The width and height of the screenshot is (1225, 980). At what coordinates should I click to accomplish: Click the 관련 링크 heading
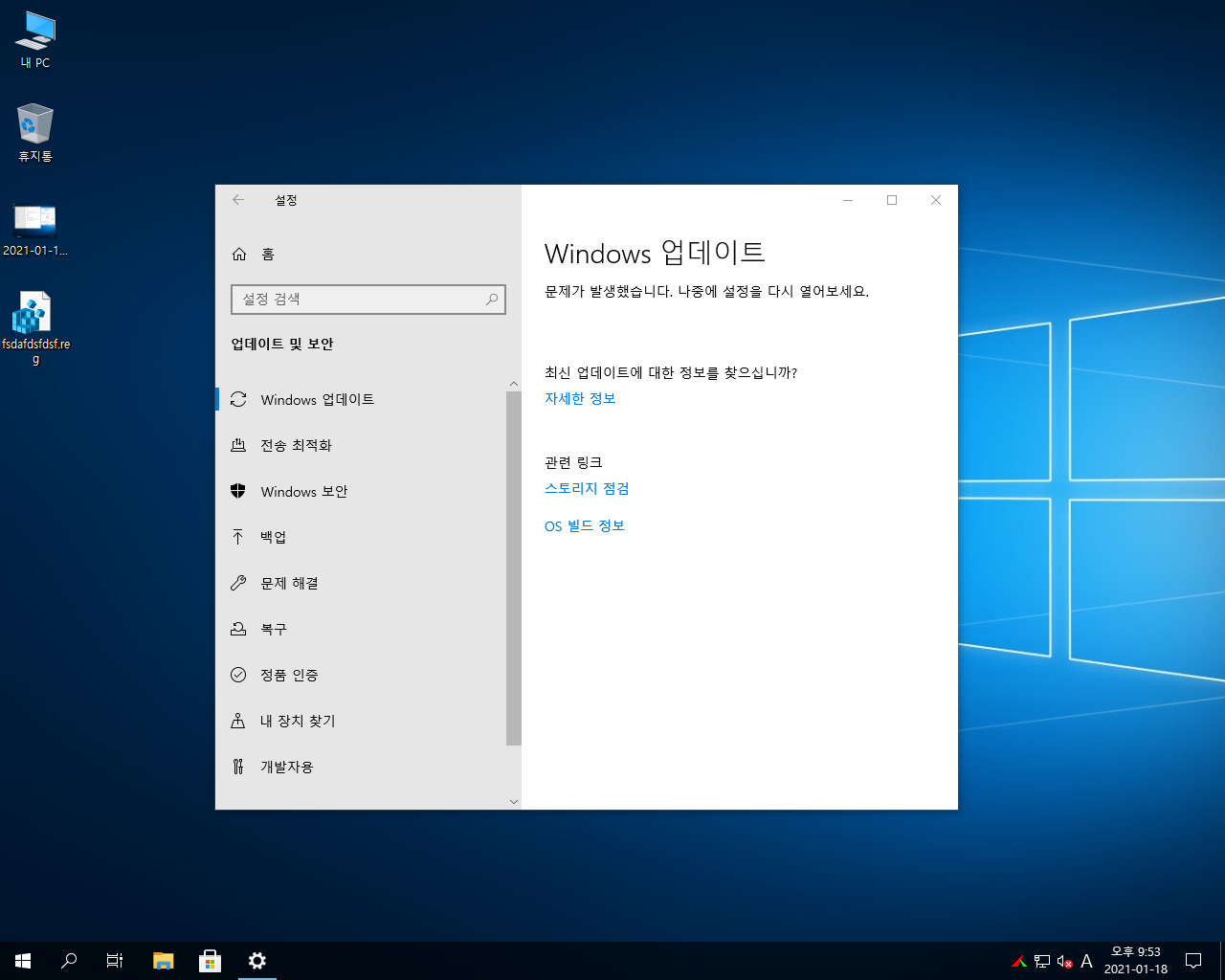click(573, 463)
